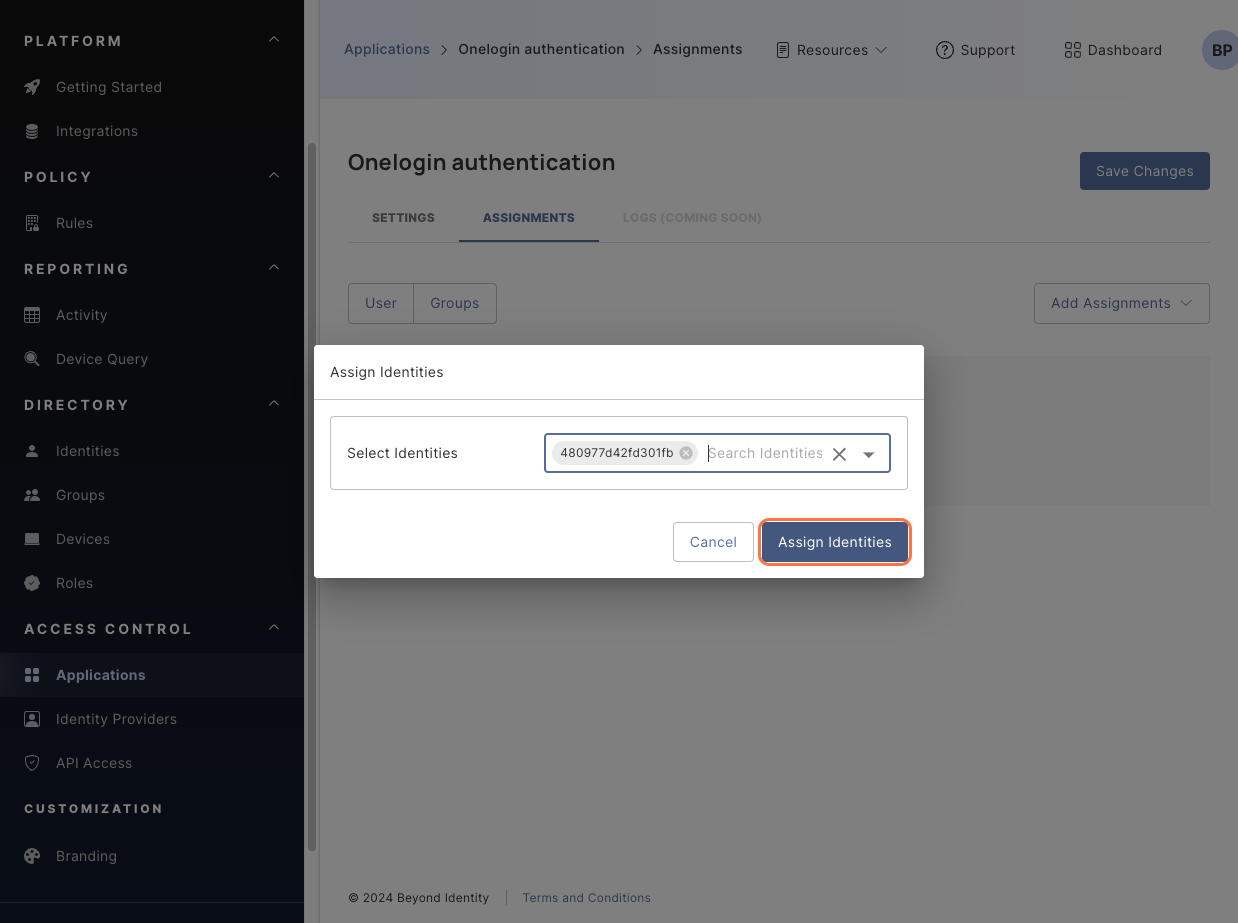Open Activity in sidebar

coord(152,315)
